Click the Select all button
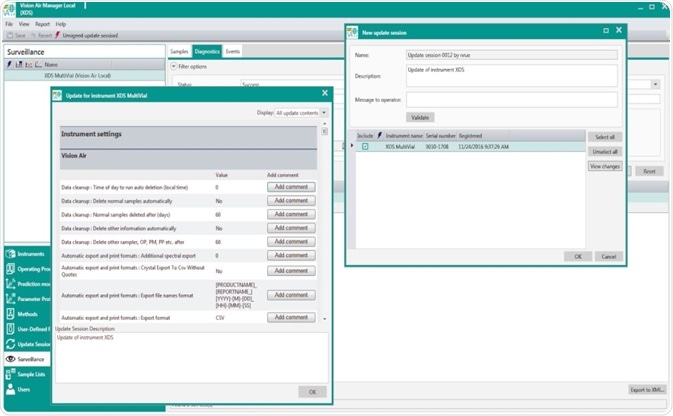673x416 pixels. pyautogui.click(x=605, y=137)
